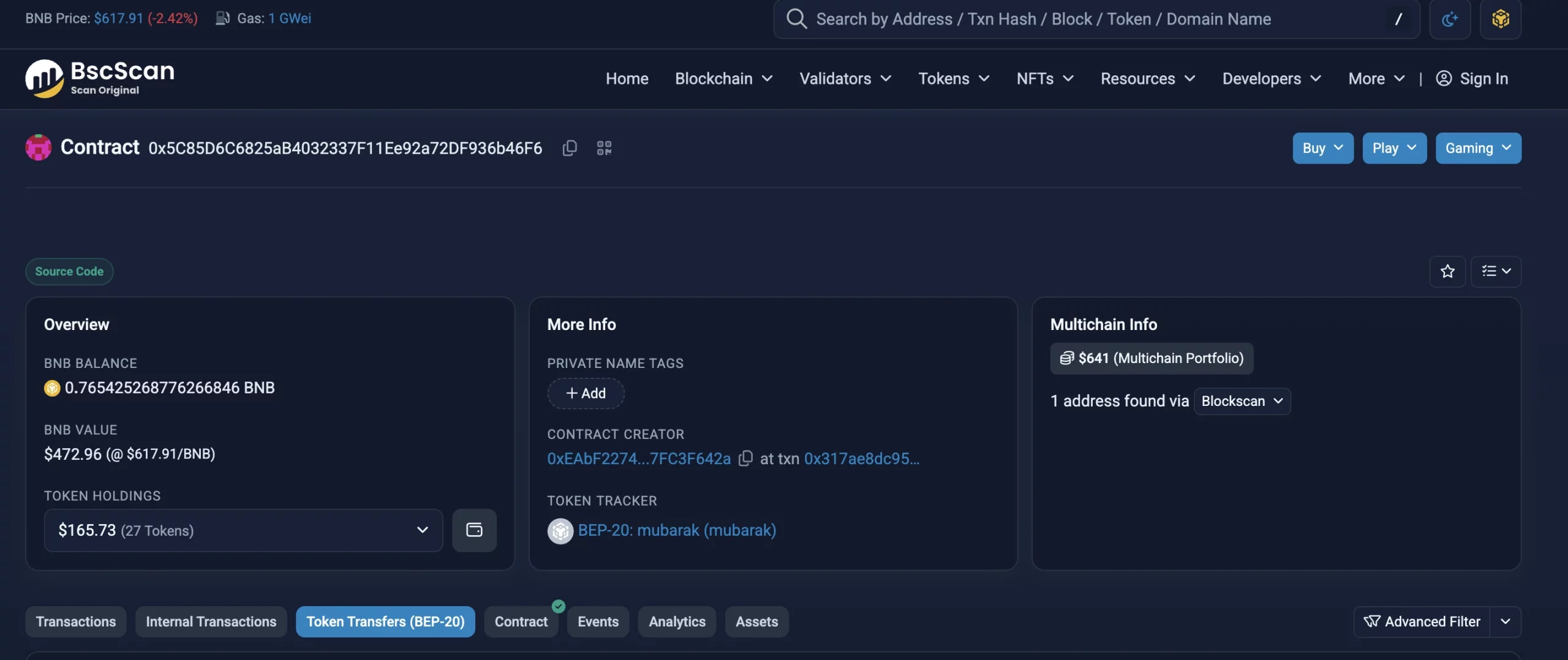Select the Token Transfers (BEP-20) tab
Image resolution: width=1568 pixels, height=660 pixels.
(385, 621)
